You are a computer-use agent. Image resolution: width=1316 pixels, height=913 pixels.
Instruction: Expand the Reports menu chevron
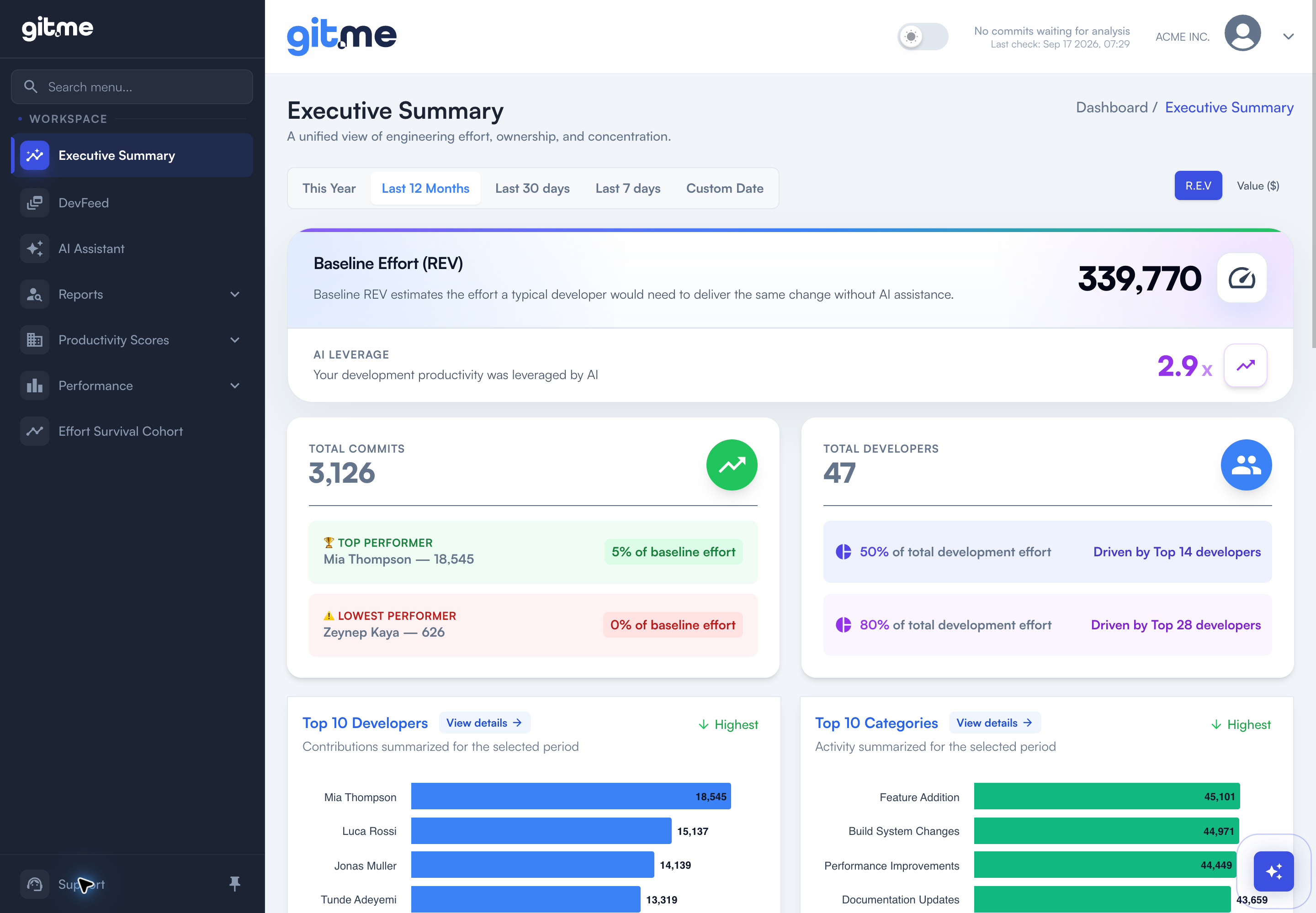(234, 295)
